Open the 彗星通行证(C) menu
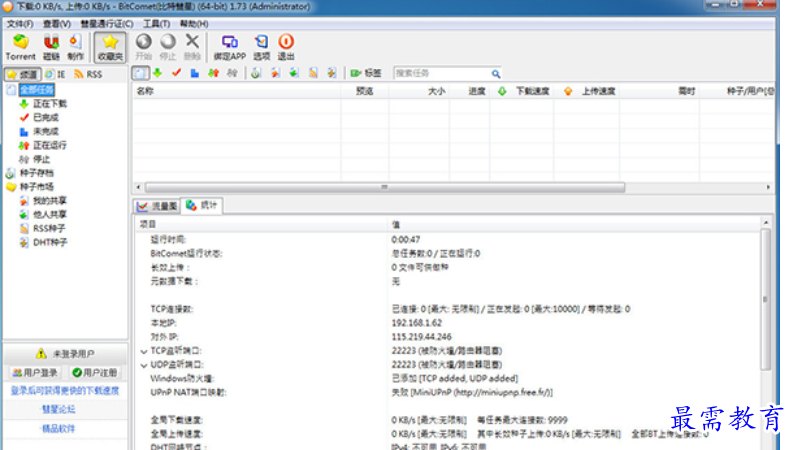The height and width of the screenshot is (450, 792). click(x=107, y=24)
